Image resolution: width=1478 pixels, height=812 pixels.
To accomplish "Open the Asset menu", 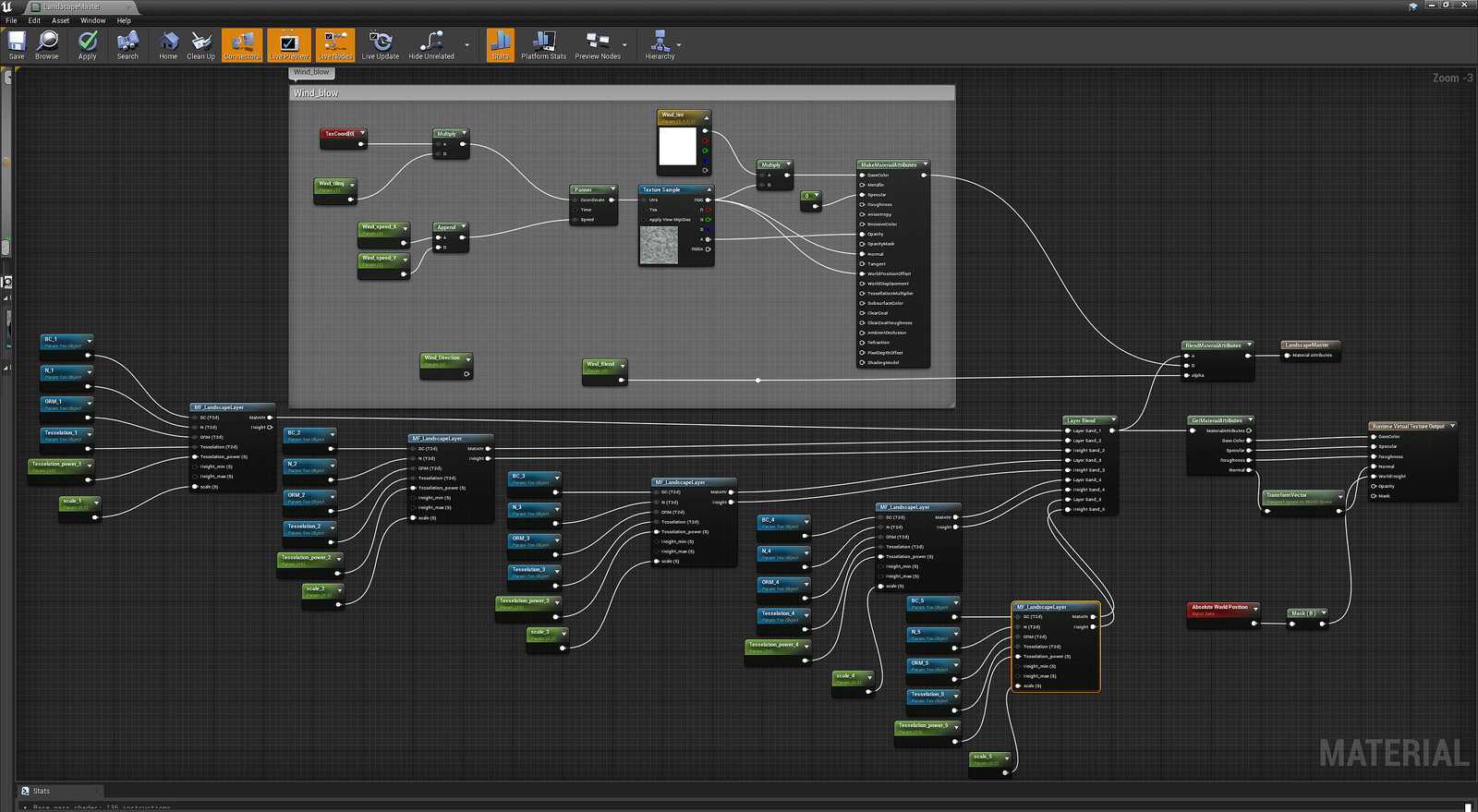I will [x=60, y=20].
